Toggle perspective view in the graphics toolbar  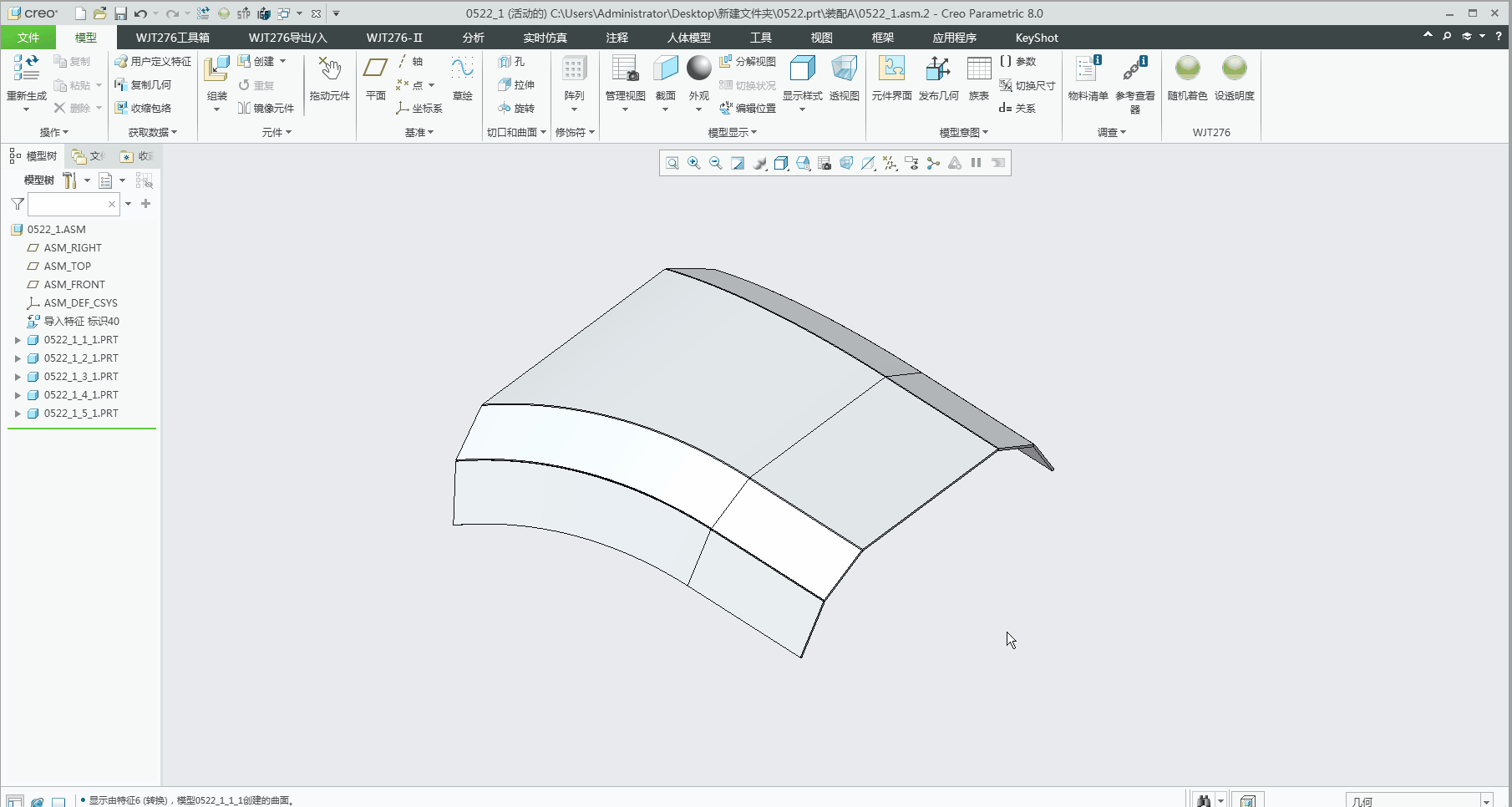pyautogui.click(x=845, y=163)
